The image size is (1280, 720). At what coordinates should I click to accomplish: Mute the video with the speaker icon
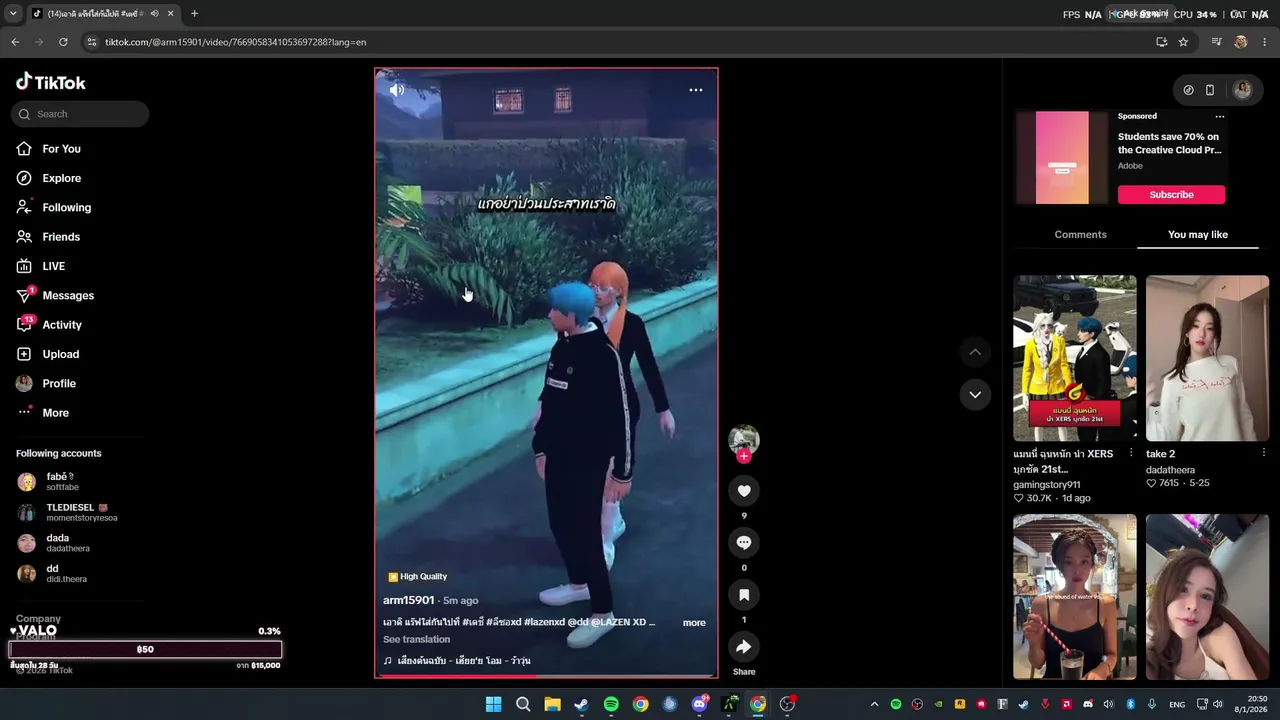coord(397,90)
